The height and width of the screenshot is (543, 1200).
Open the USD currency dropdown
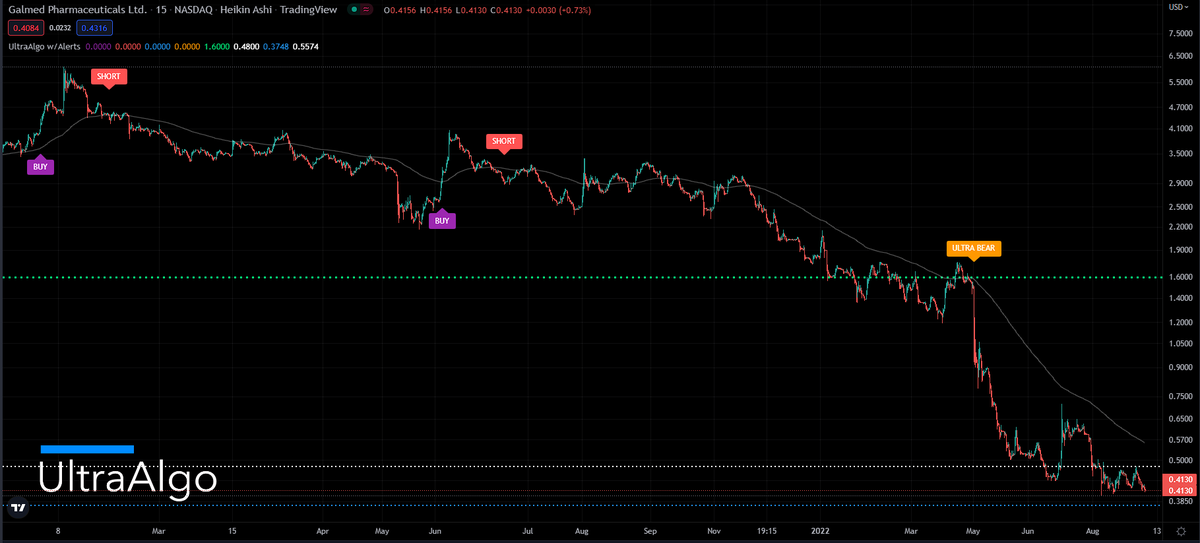pos(1181,7)
